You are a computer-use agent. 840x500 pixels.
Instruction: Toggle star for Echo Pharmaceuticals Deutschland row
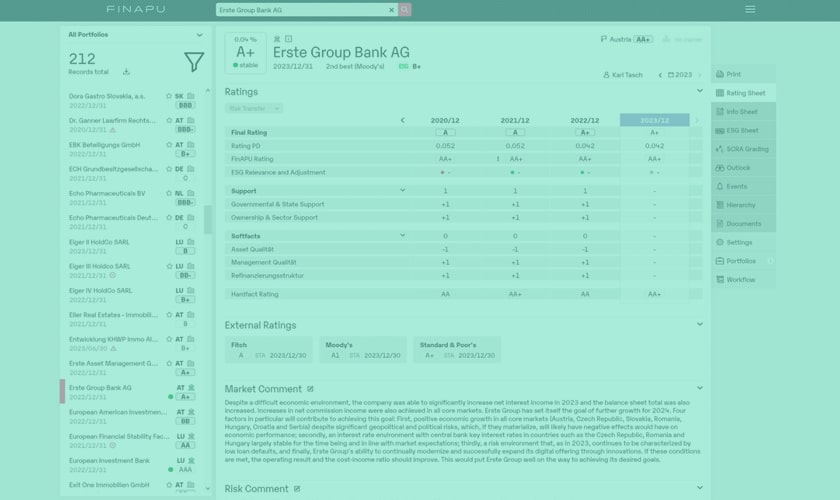(169, 218)
